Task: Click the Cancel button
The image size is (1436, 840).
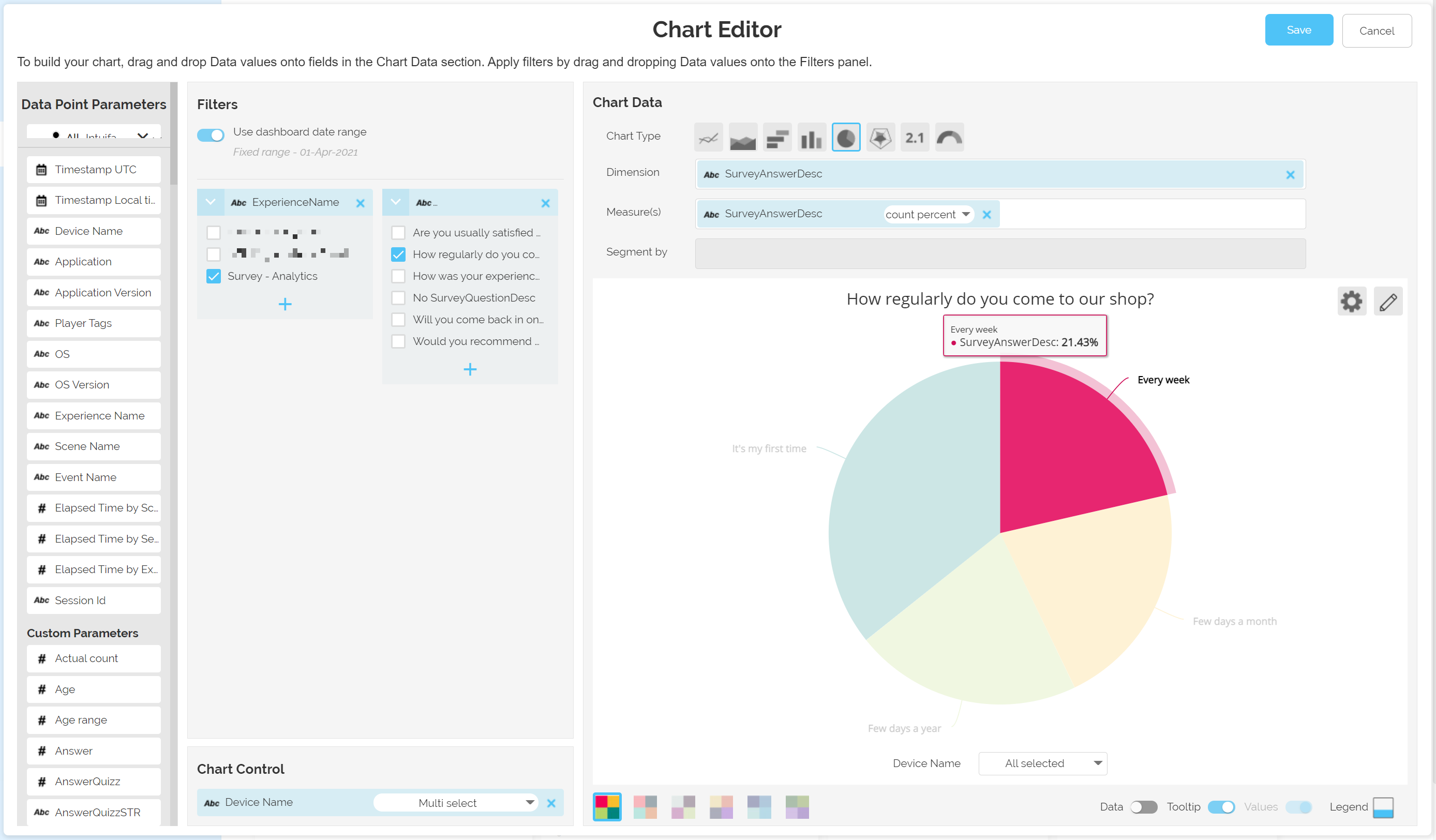Action: [x=1377, y=31]
